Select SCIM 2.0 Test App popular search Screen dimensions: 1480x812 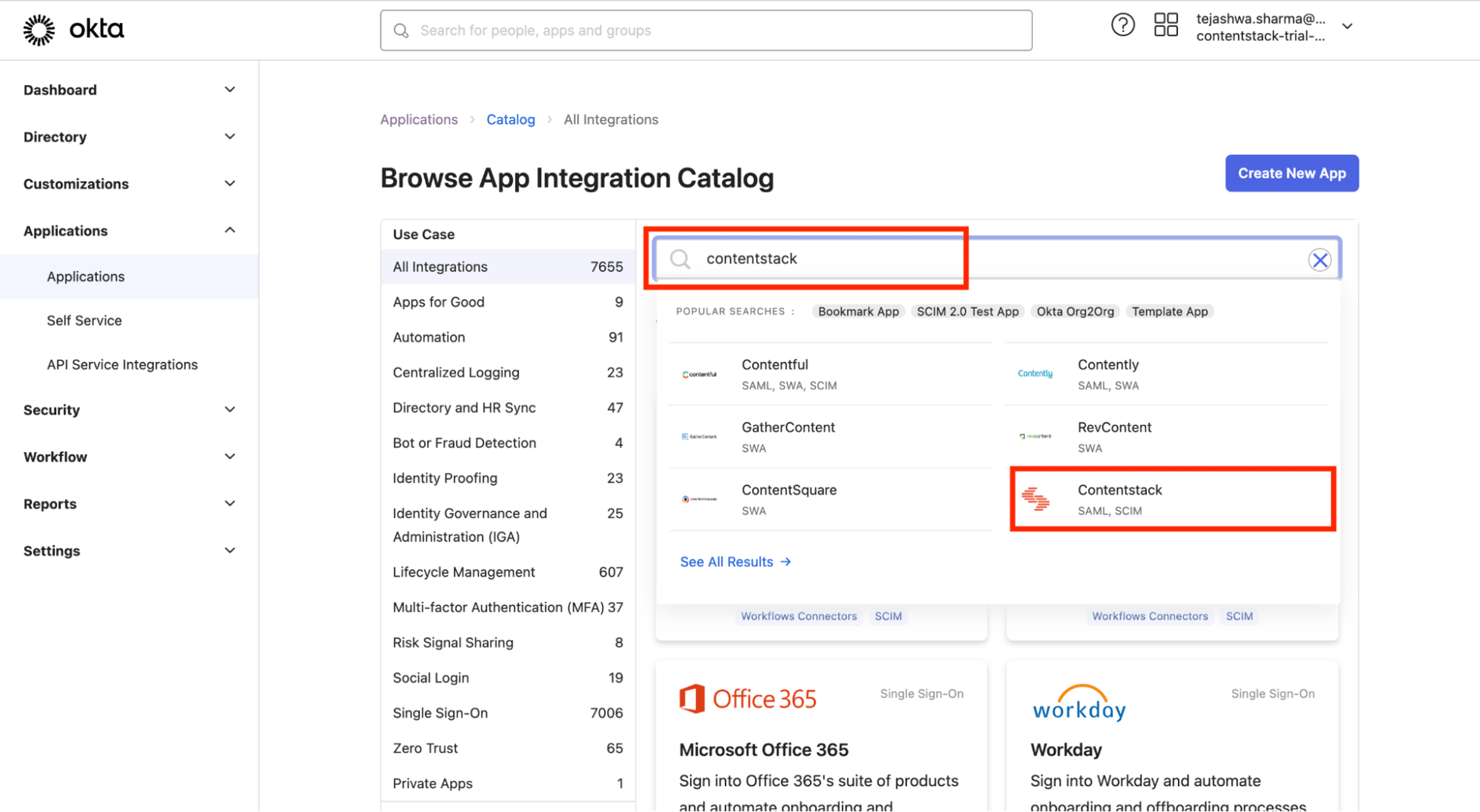[x=967, y=311]
